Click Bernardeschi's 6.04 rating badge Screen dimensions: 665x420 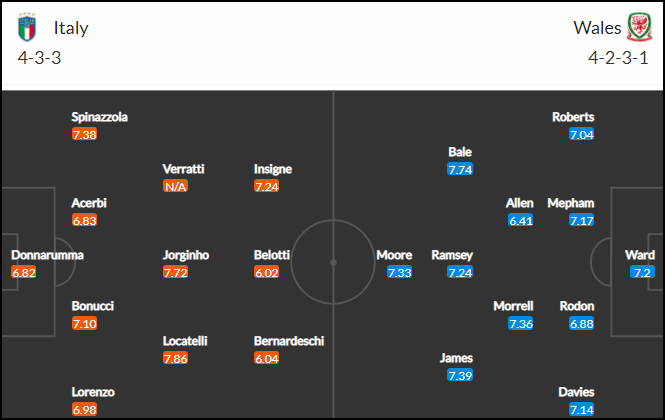point(266,358)
